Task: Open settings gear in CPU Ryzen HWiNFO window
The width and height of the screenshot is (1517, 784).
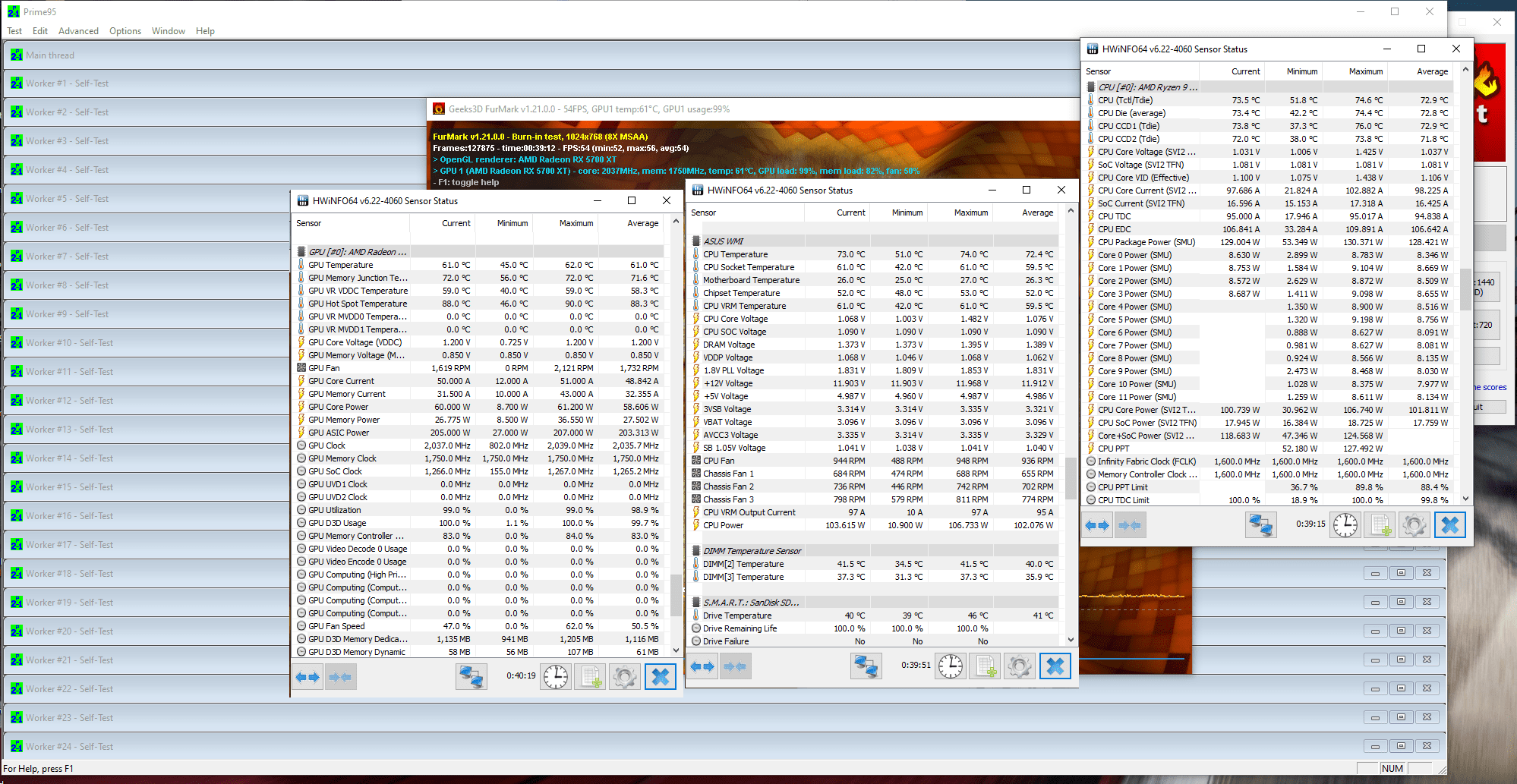Action: [x=1414, y=525]
